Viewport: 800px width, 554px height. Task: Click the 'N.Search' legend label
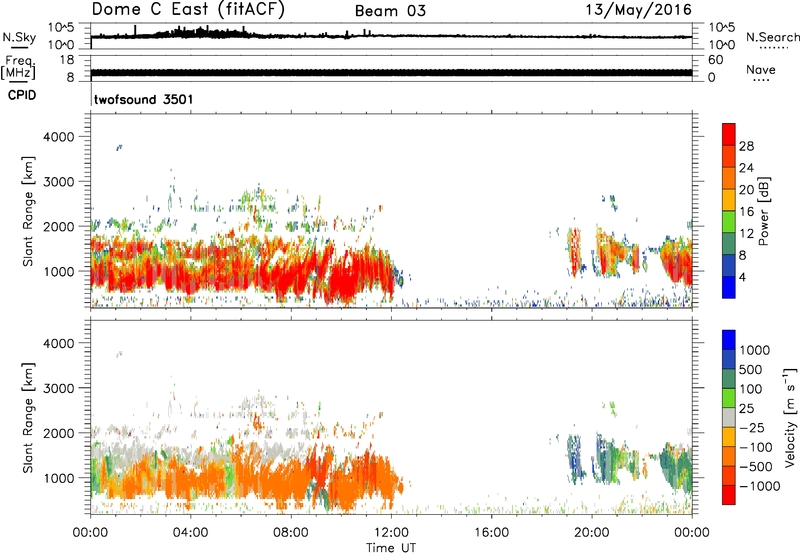point(772,37)
